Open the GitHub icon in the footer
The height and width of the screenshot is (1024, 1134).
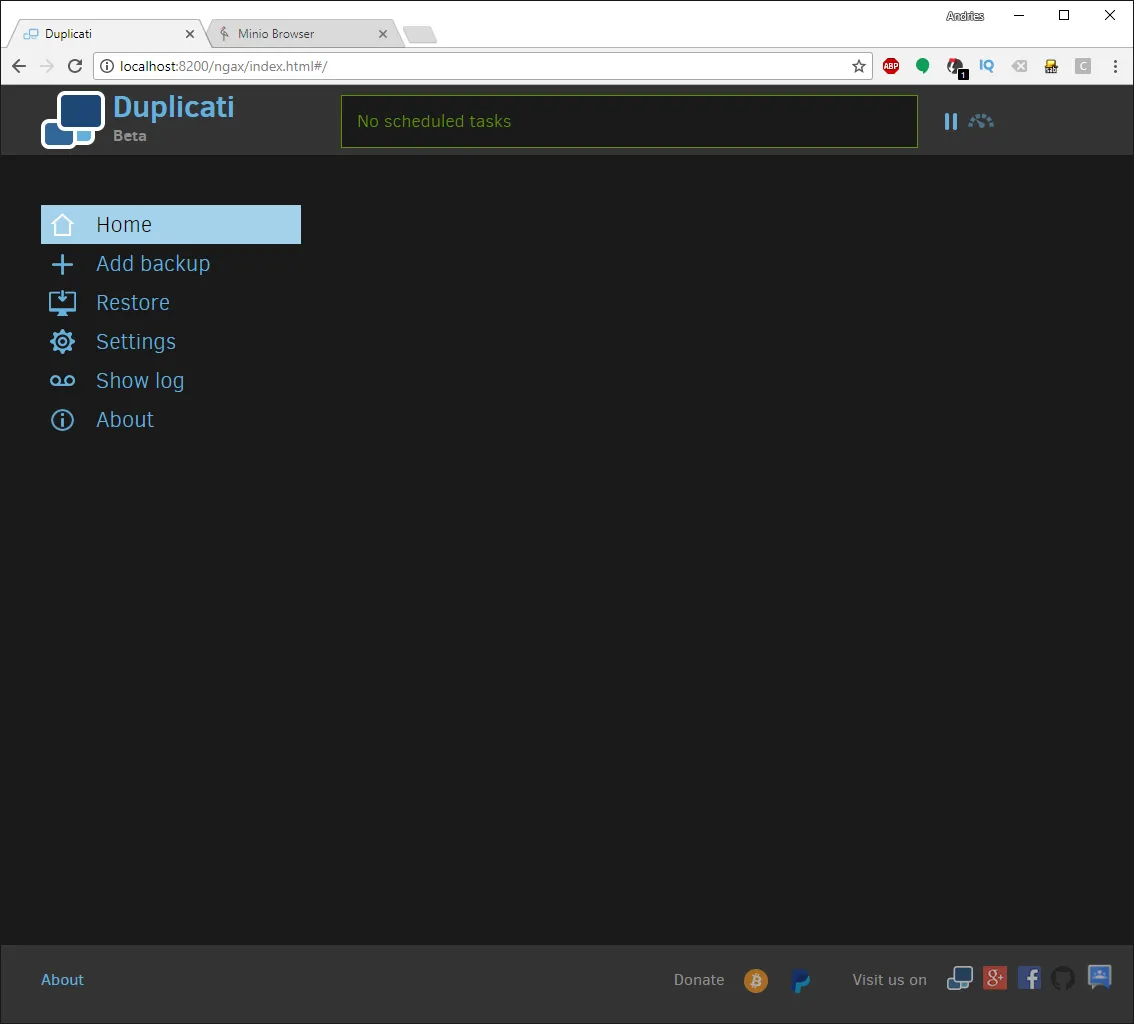point(1063,979)
